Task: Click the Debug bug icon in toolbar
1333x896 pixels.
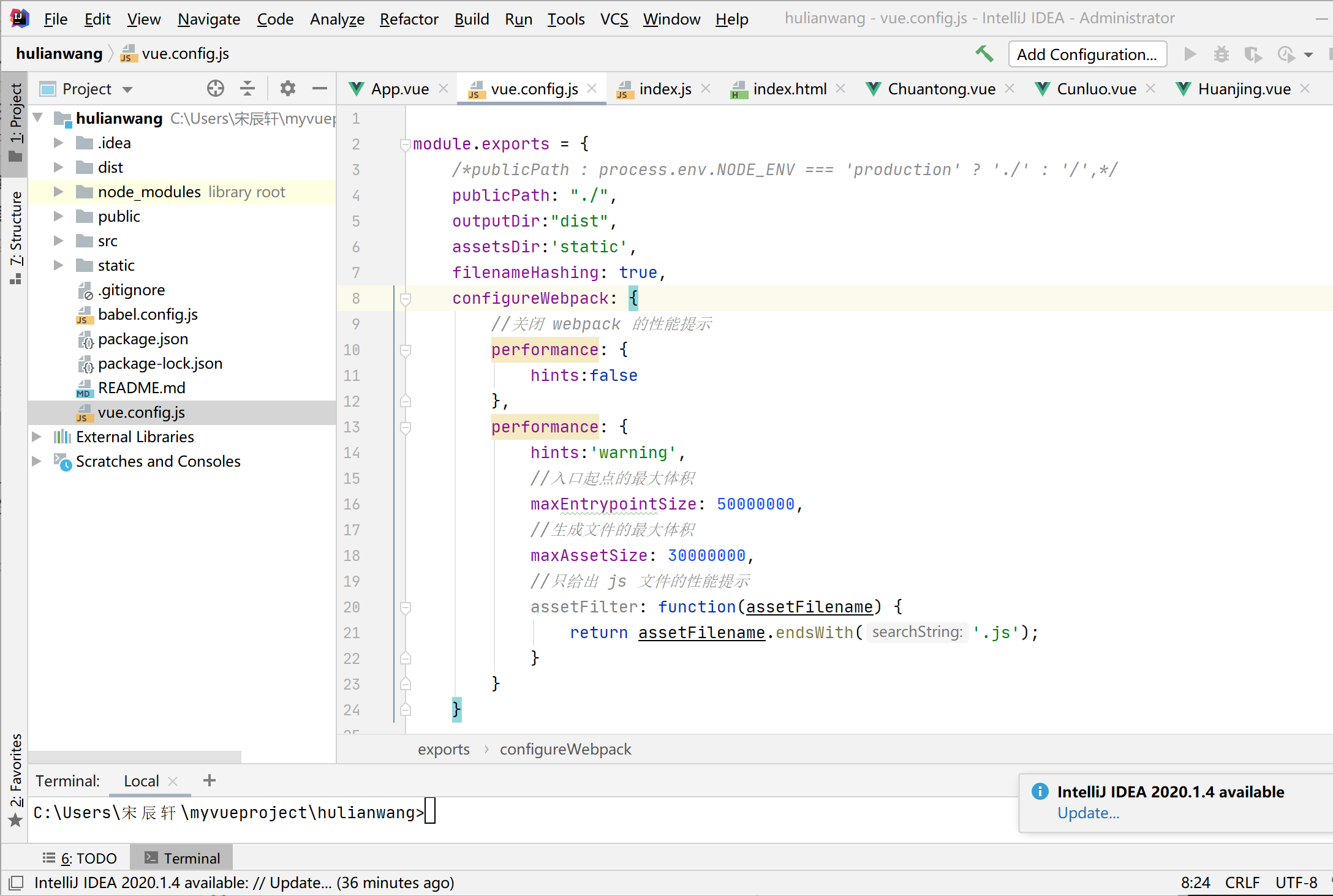Action: (1222, 54)
